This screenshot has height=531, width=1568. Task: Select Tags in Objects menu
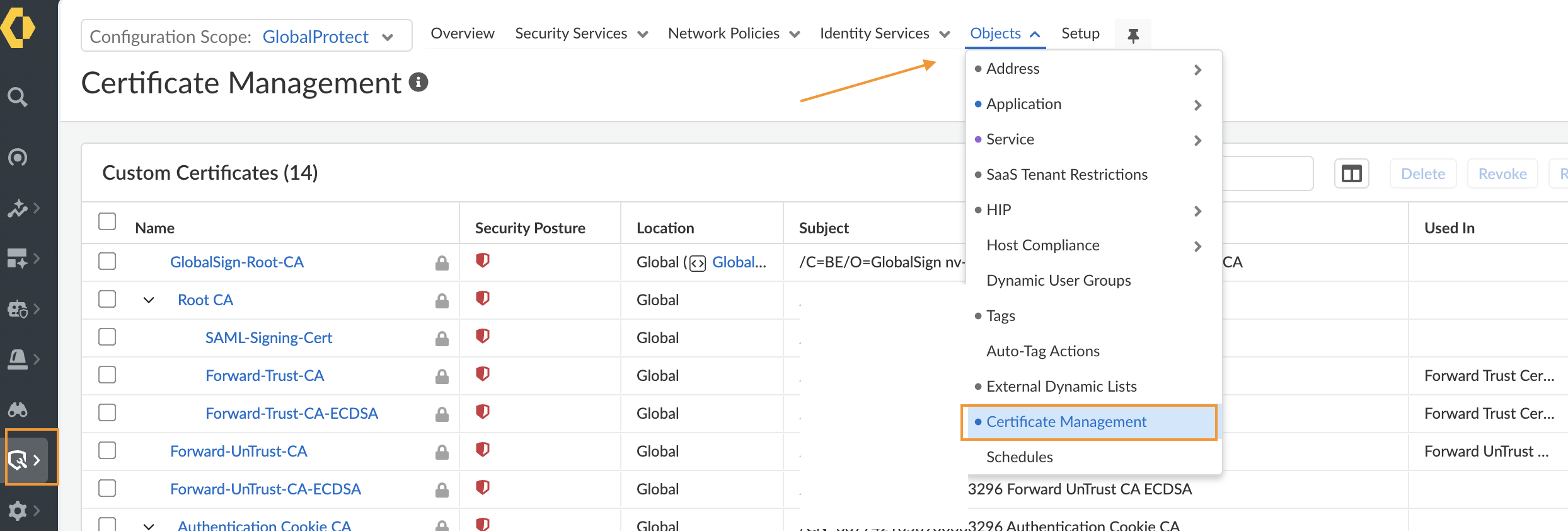(x=1093, y=316)
